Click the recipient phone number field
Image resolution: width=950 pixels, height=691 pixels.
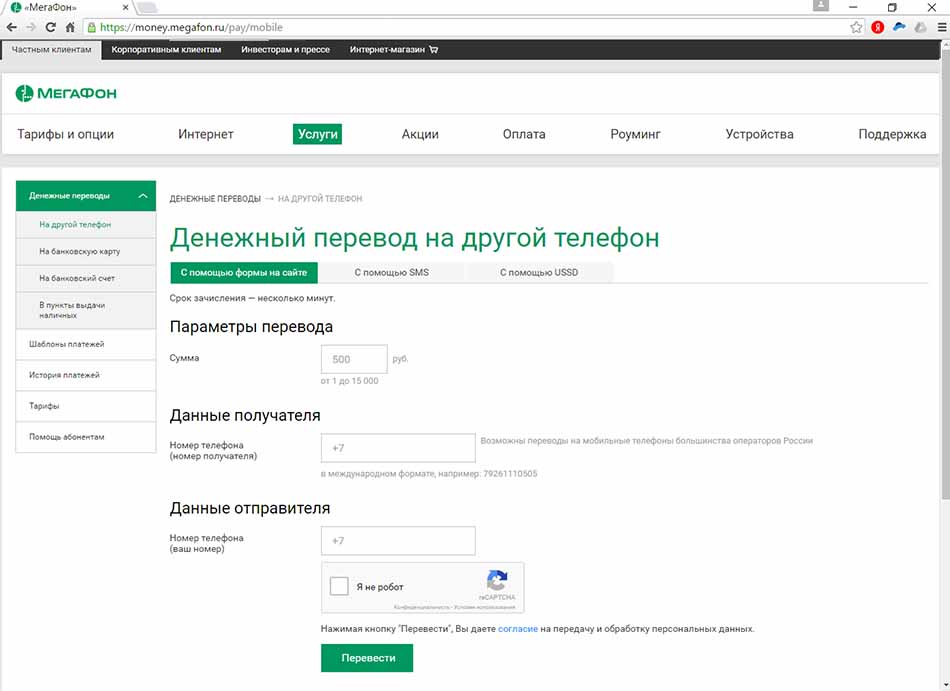(x=398, y=448)
